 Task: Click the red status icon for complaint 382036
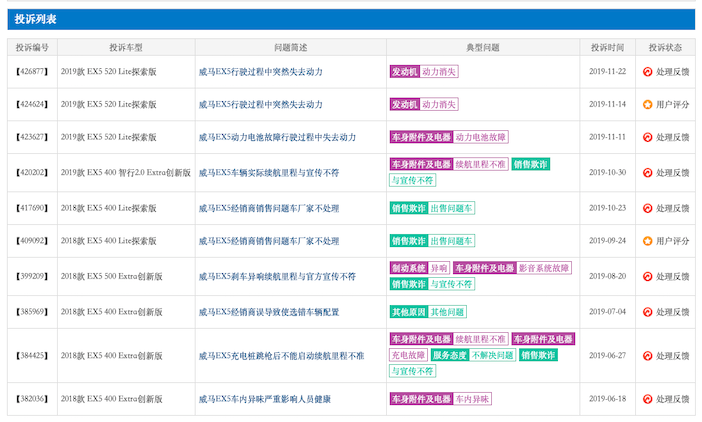pos(647,399)
